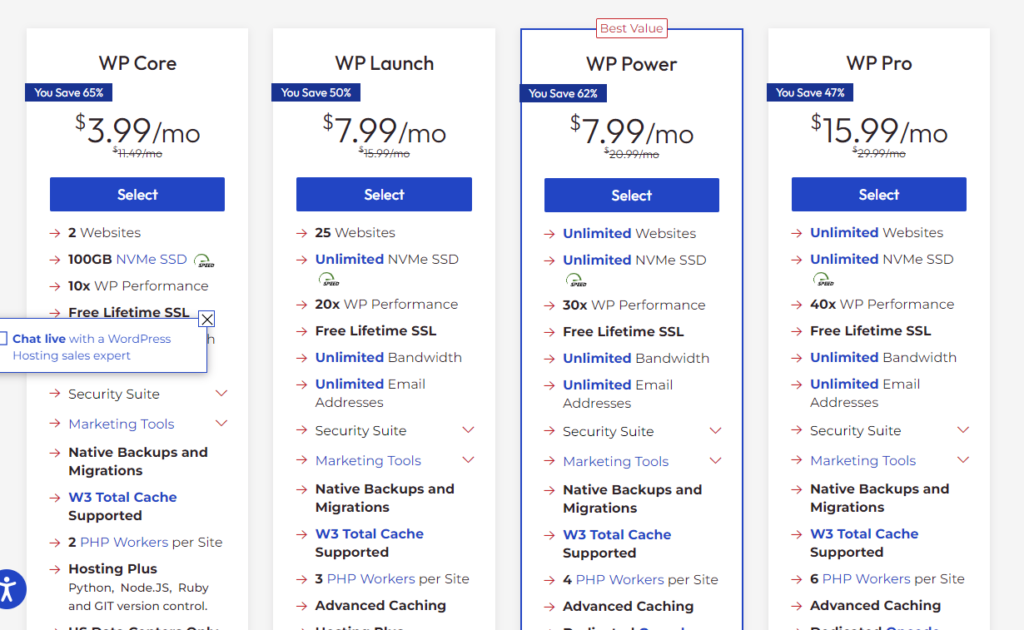
Task: Click Unlimited Email Addresses in WP Pro
Action: point(865,393)
